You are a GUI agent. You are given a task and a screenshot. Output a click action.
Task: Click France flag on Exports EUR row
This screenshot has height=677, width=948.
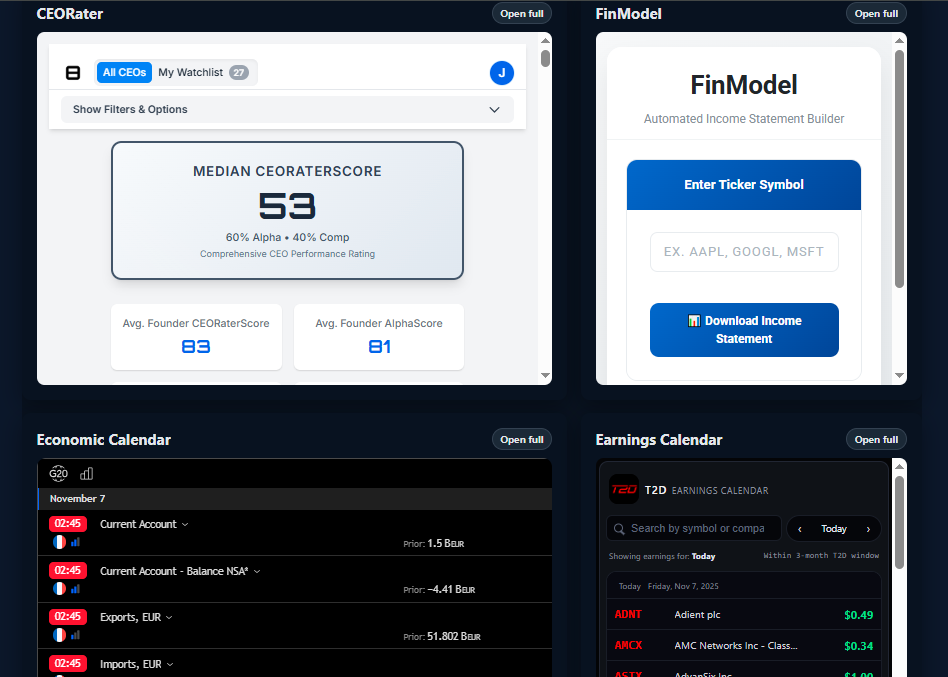[x=59, y=635]
